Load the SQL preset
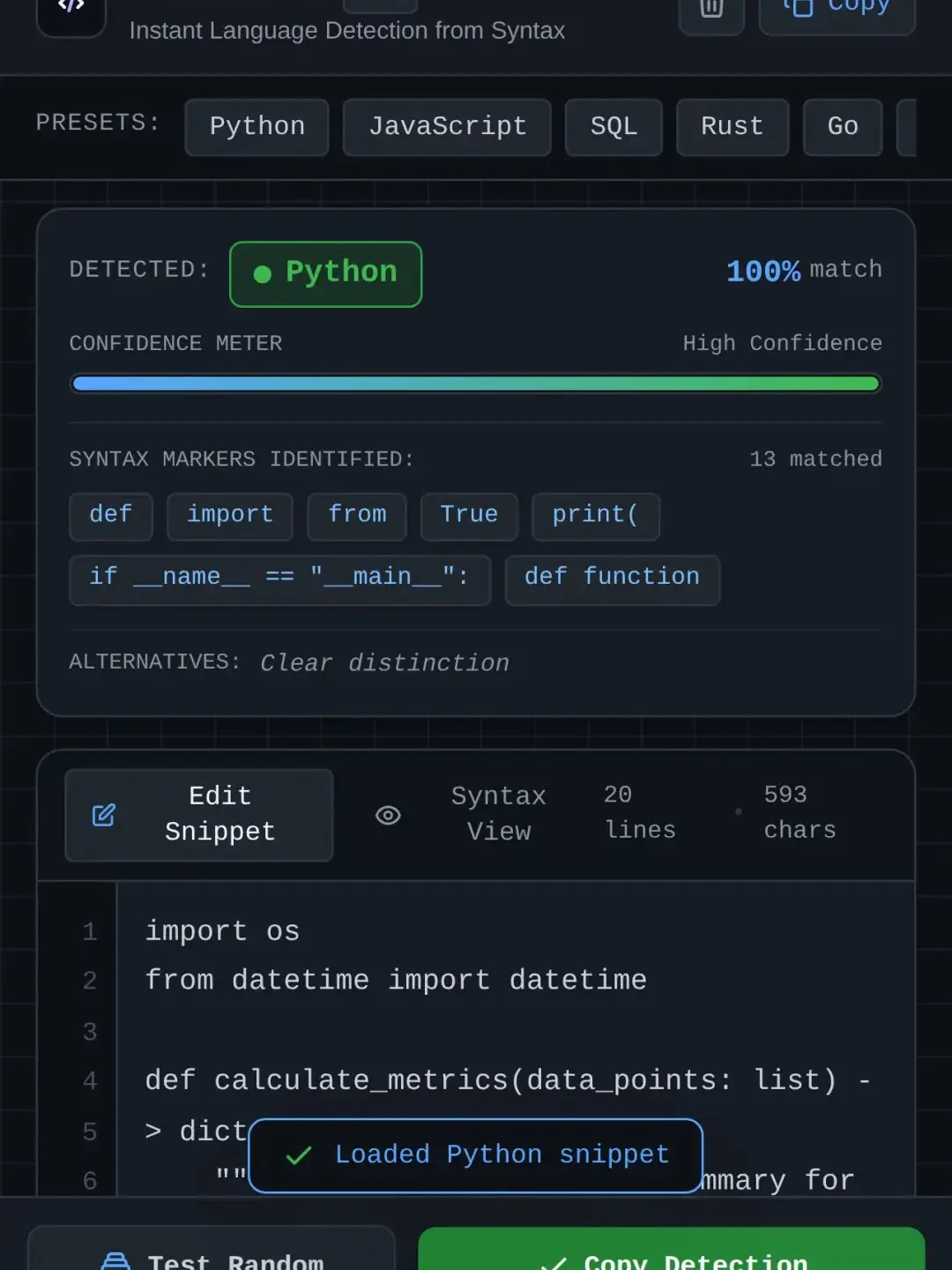This screenshot has width=952, height=1270. (614, 127)
